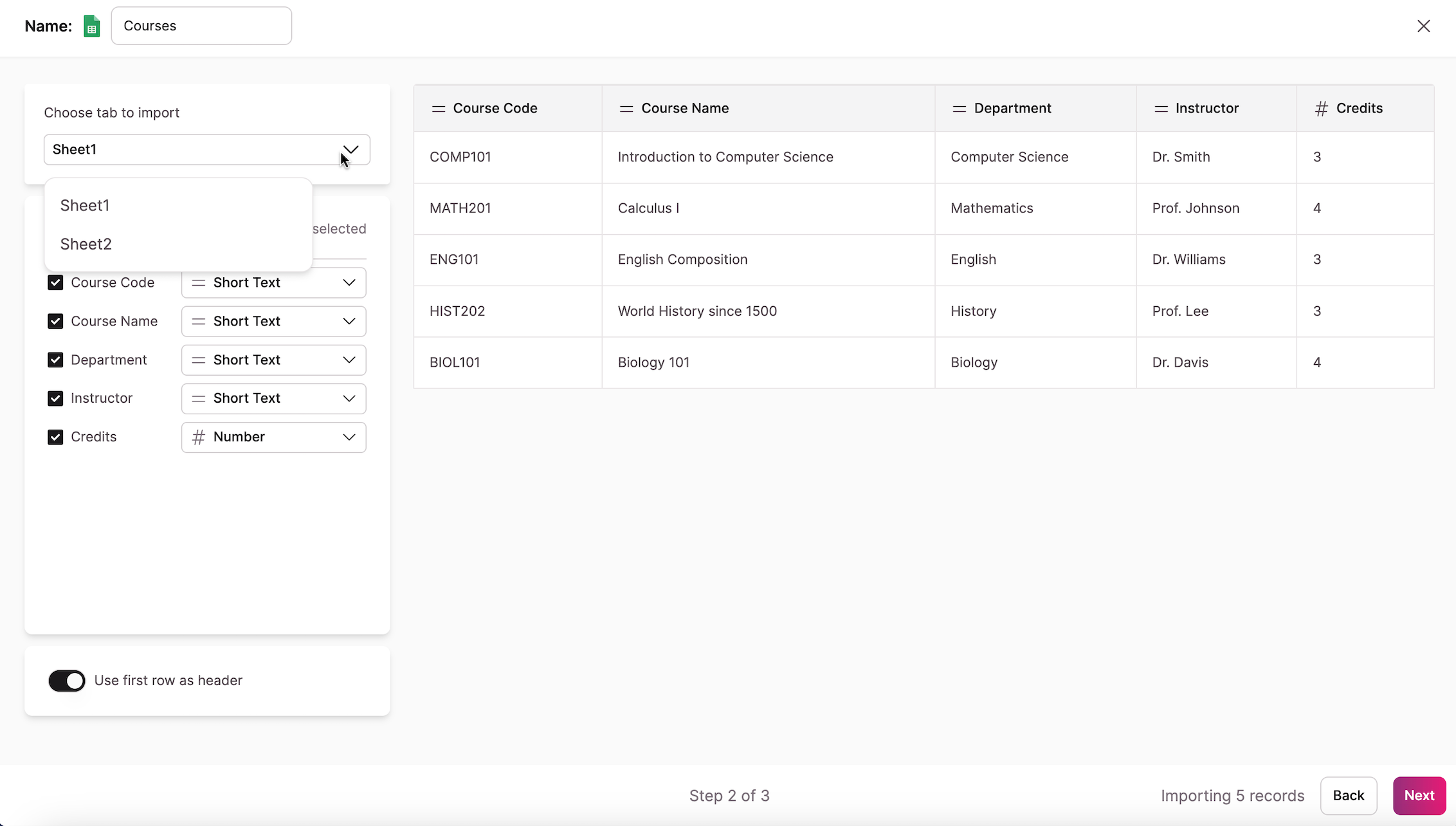The image size is (1456, 826).
Task: Click the Prof. Johnson cell
Action: [x=1216, y=208]
